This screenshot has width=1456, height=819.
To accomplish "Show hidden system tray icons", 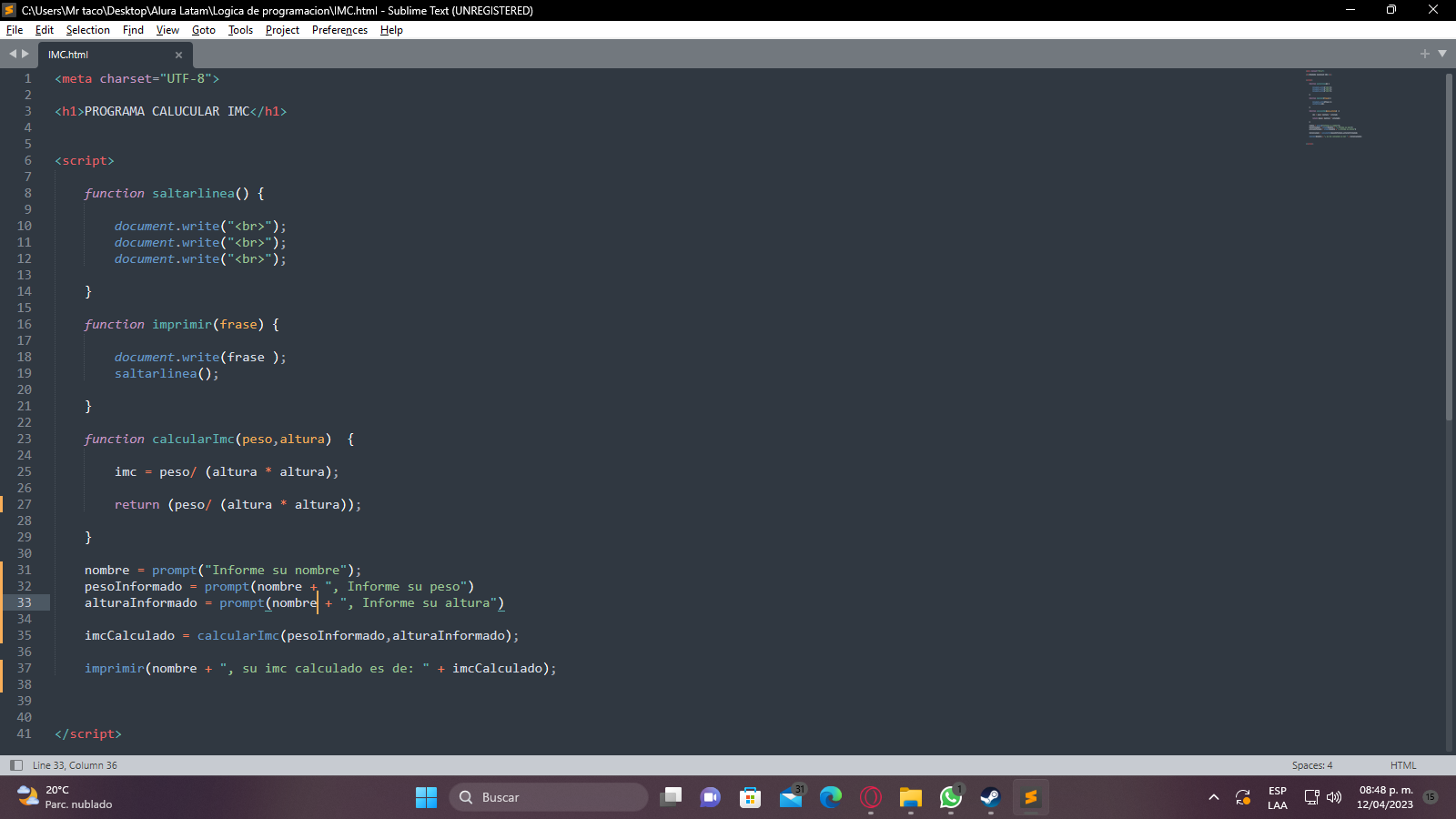I will pos(1213,797).
